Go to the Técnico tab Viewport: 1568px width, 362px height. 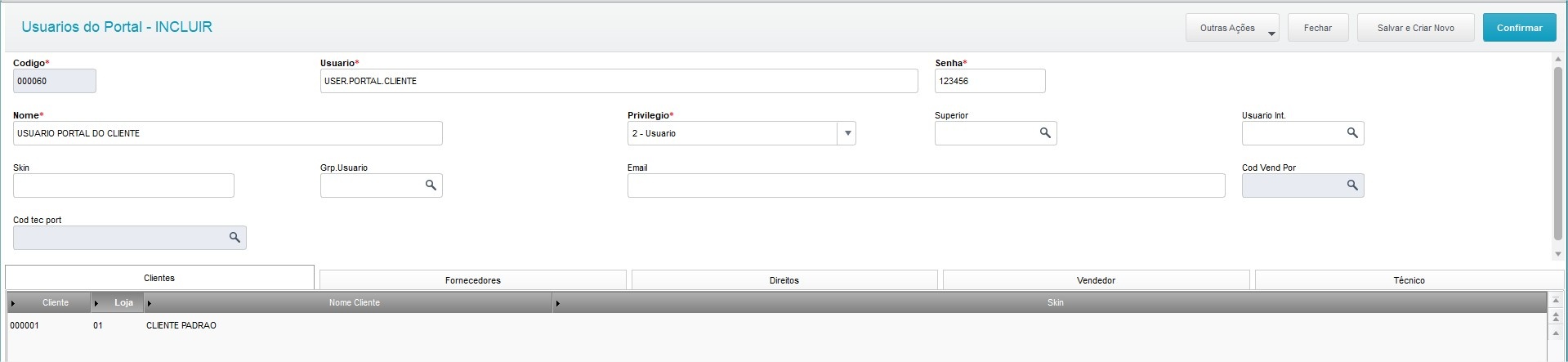point(1409,280)
